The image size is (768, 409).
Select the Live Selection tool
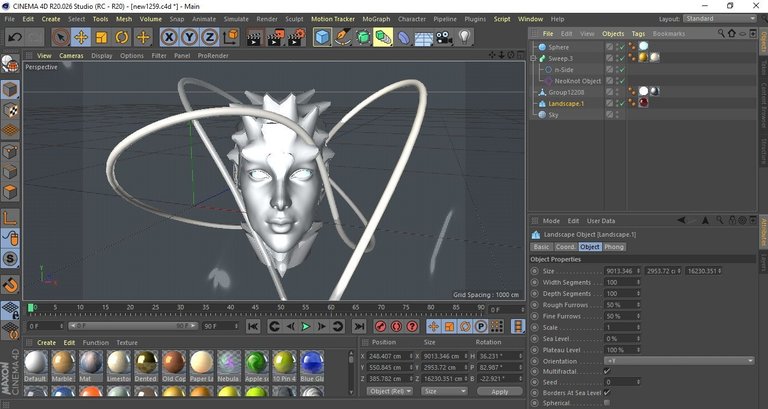61,37
